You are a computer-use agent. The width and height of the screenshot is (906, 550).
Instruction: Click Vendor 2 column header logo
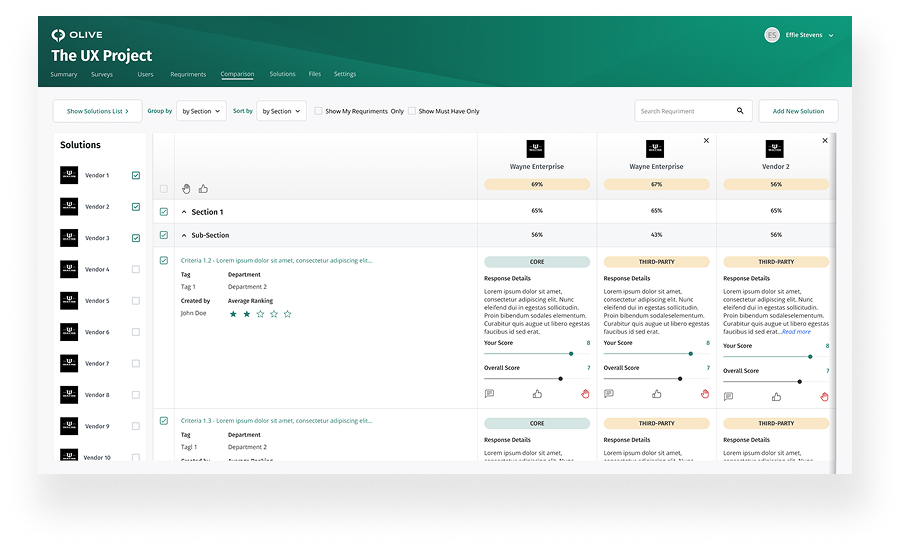[x=774, y=149]
